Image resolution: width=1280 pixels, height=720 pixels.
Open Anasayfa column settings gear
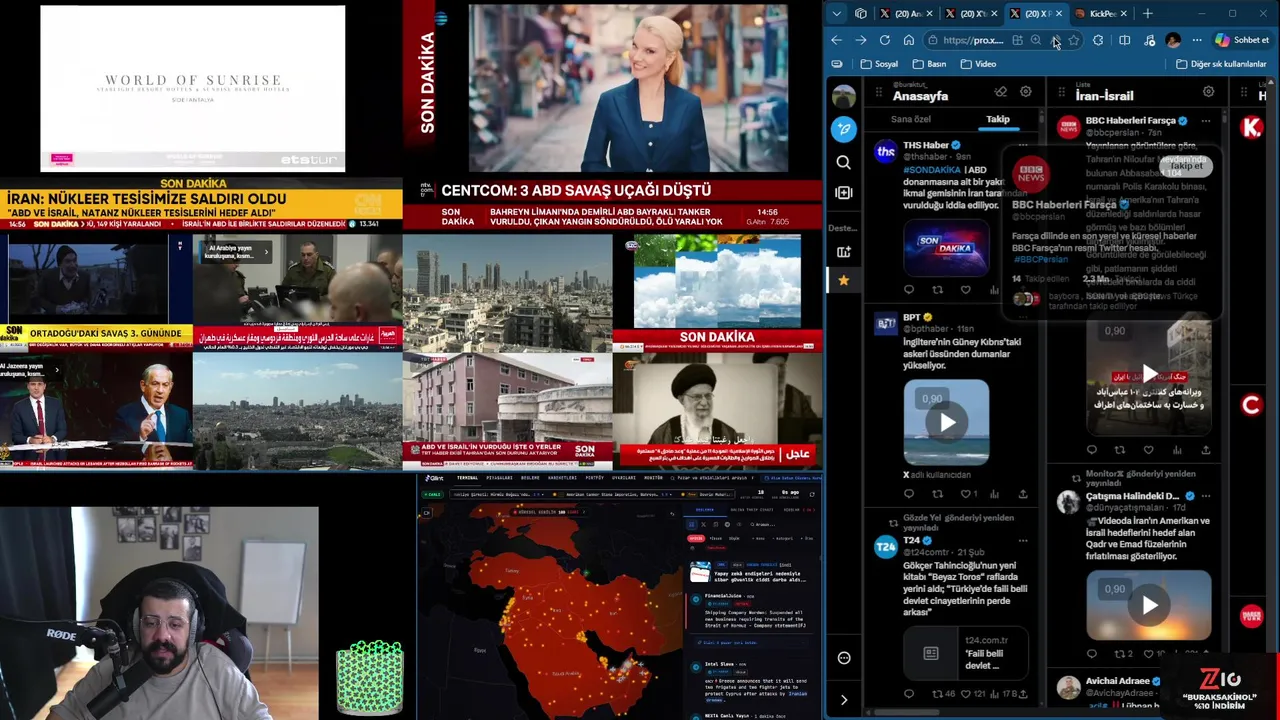(x=1025, y=92)
